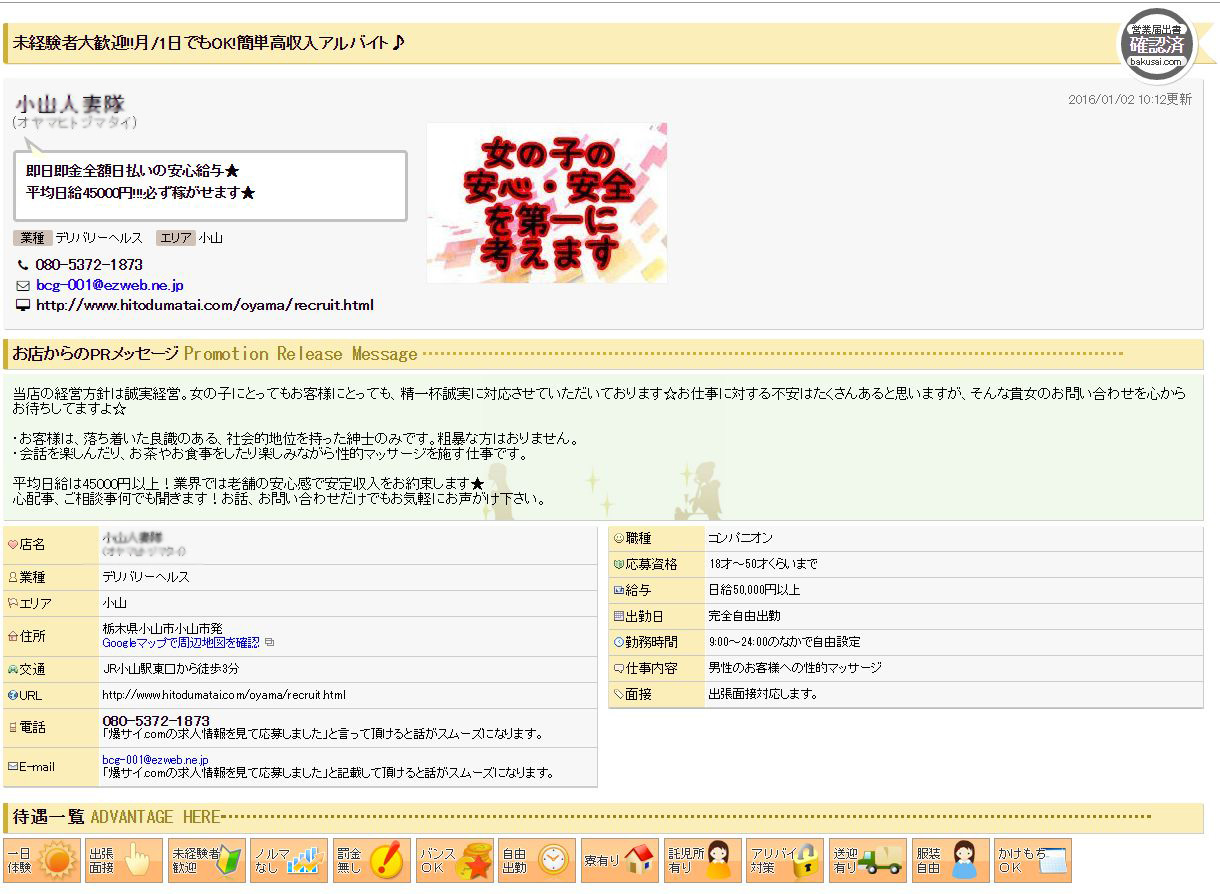
Task: Click the 小山人妻隊 shop name heading
Action: (70, 104)
